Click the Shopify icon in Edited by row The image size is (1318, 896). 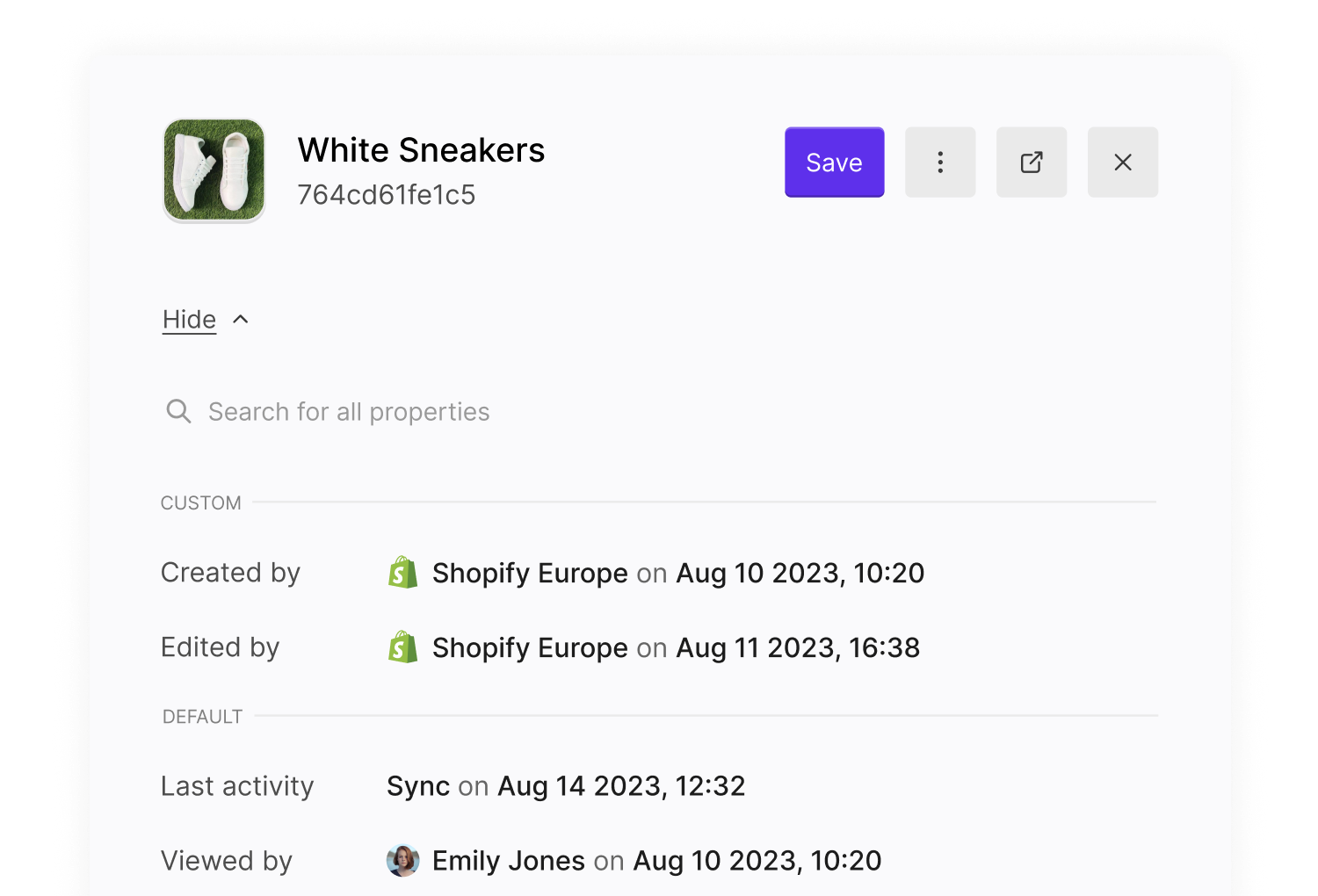[x=402, y=647]
